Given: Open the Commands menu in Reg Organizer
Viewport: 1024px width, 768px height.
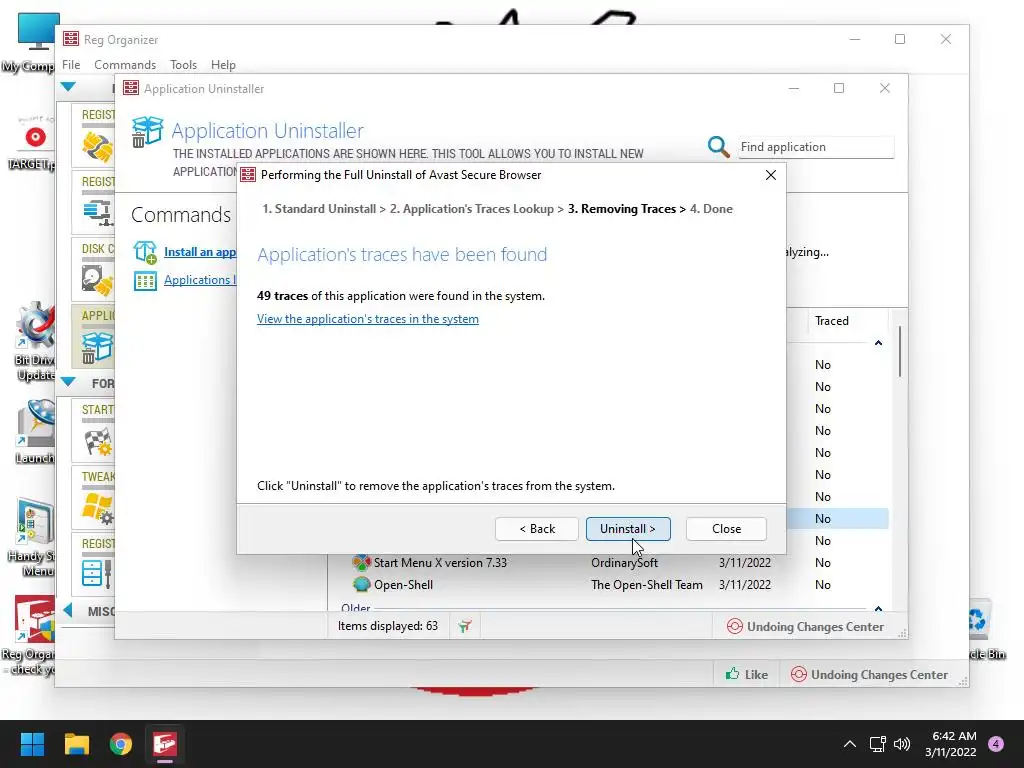Looking at the screenshot, I should [x=125, y=65].
